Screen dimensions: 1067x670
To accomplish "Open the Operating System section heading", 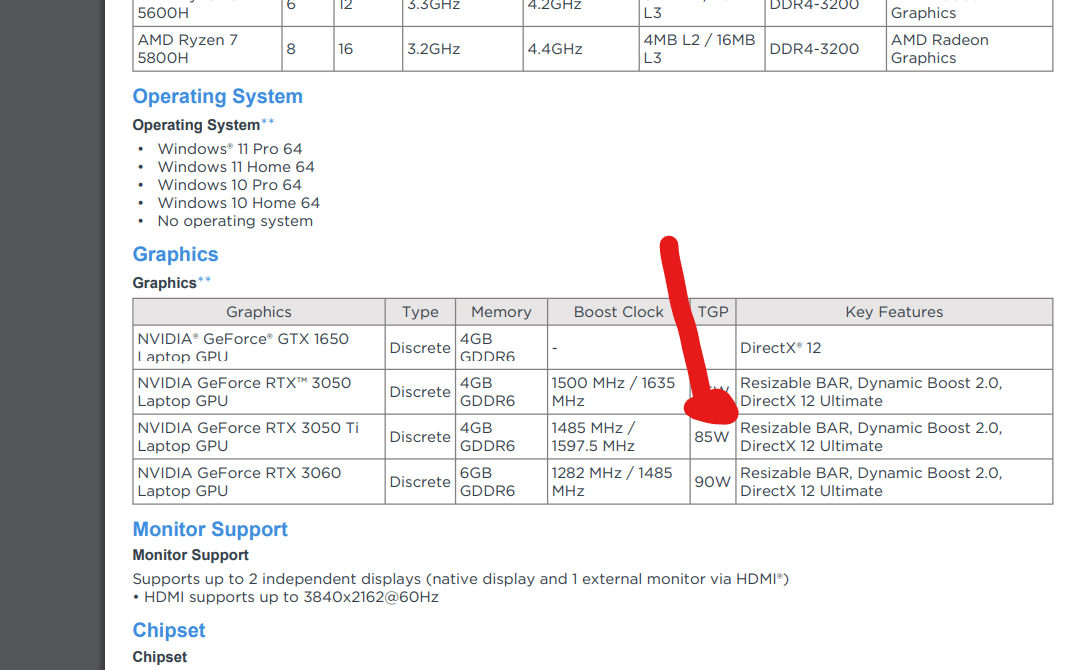I will (x=217, y=96).
